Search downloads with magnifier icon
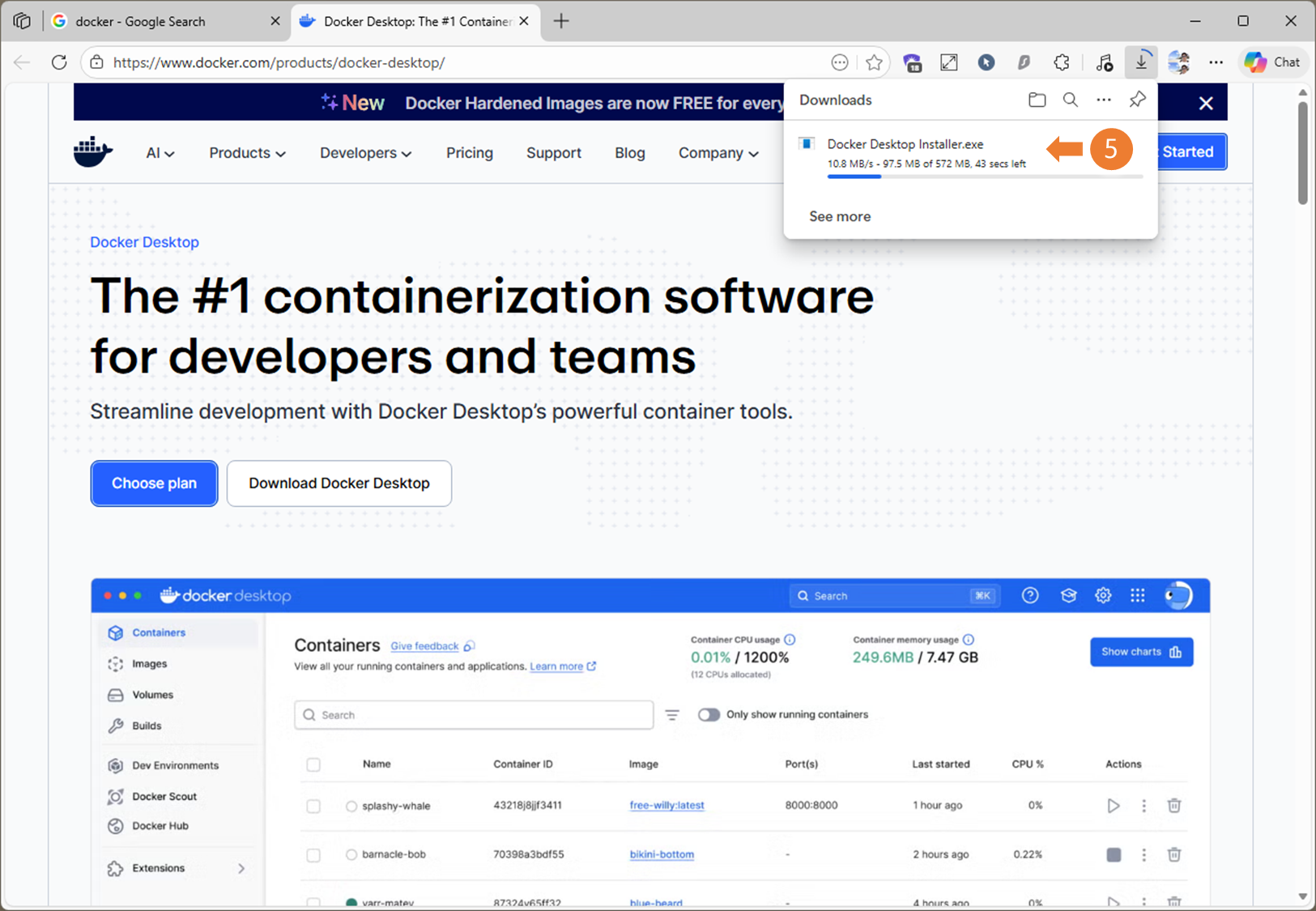Screen dimensions: 1316x911 pyautogui.click(x=1070, y=100)
